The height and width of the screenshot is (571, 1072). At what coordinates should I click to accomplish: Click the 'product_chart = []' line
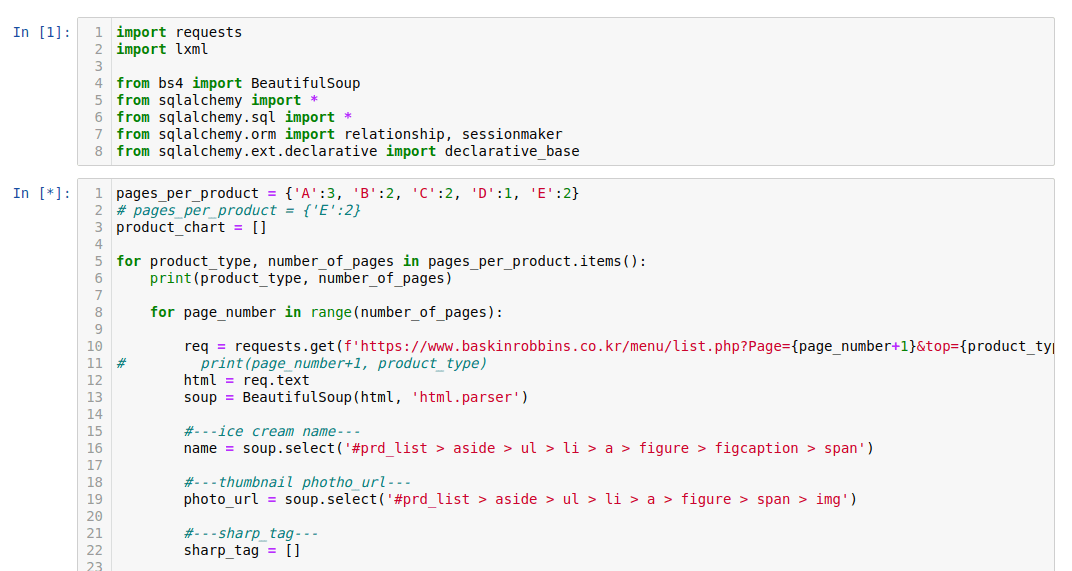tap(191, 227)
